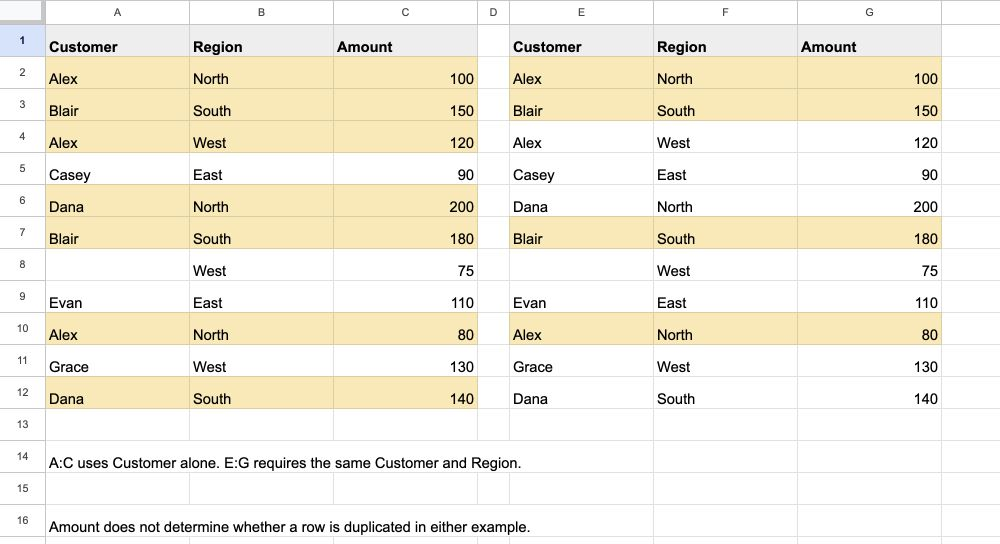Select cell C2 with amount 100
The height and width of the screenshot is (544, 1000).
pos(405,73)
